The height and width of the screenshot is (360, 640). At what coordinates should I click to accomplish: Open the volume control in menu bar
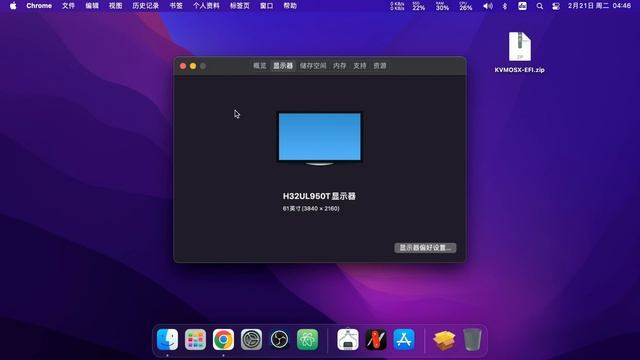tap(488, 6)
